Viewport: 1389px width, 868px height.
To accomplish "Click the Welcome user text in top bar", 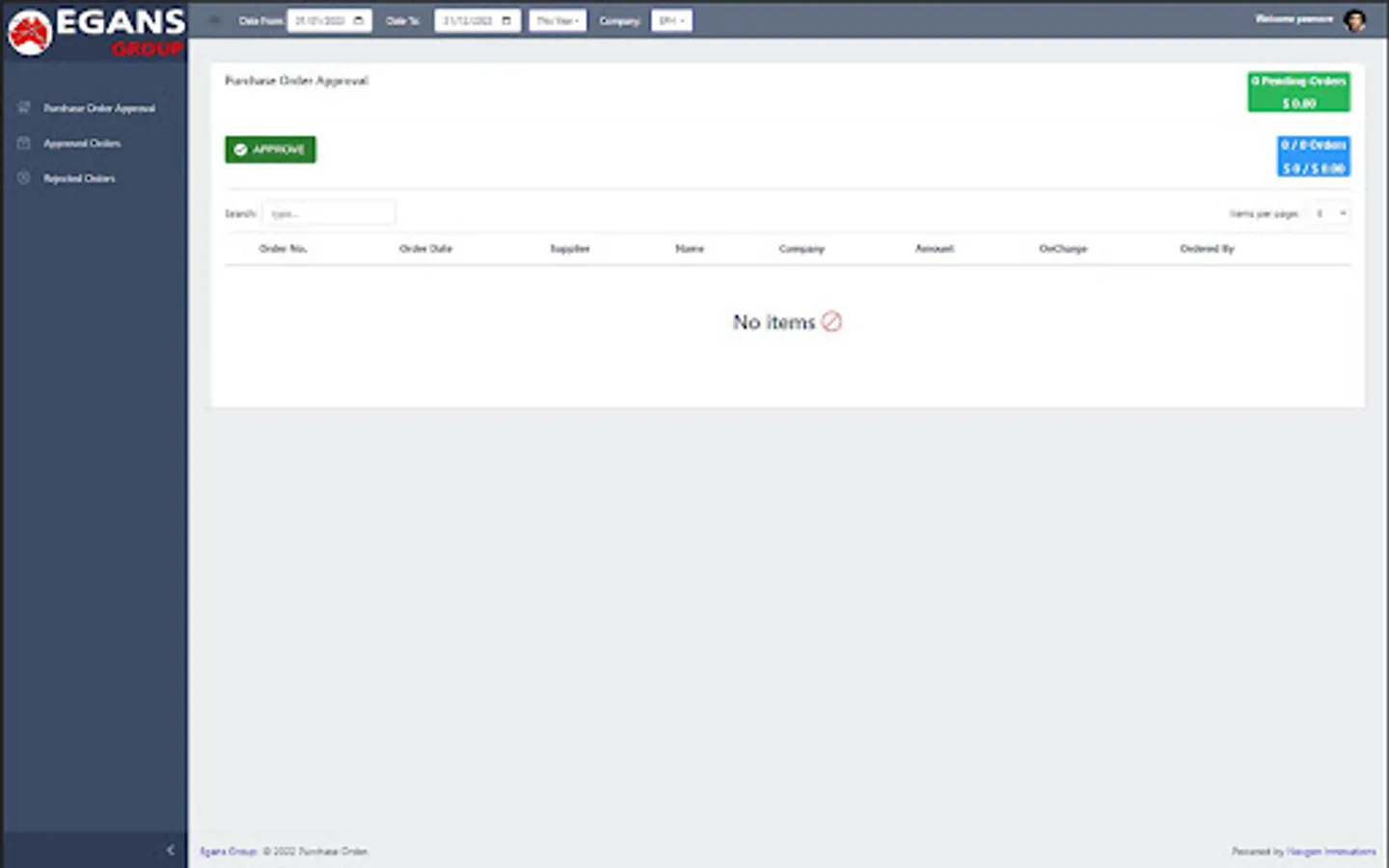I will click(x=1294, y=19).
